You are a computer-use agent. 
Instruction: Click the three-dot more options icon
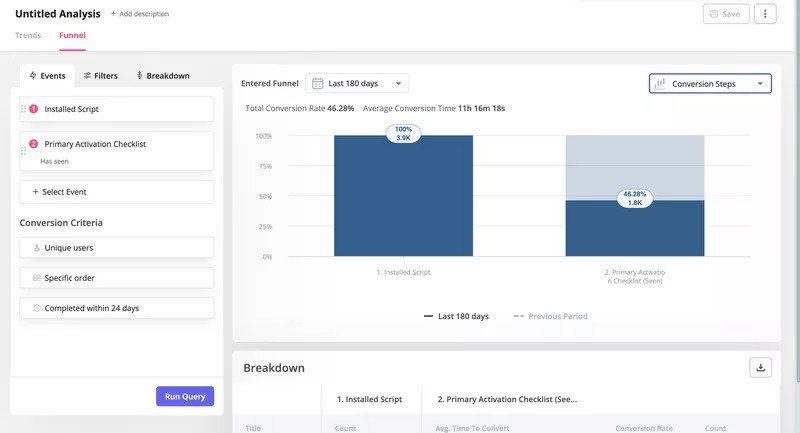click(x=765, y=14)
